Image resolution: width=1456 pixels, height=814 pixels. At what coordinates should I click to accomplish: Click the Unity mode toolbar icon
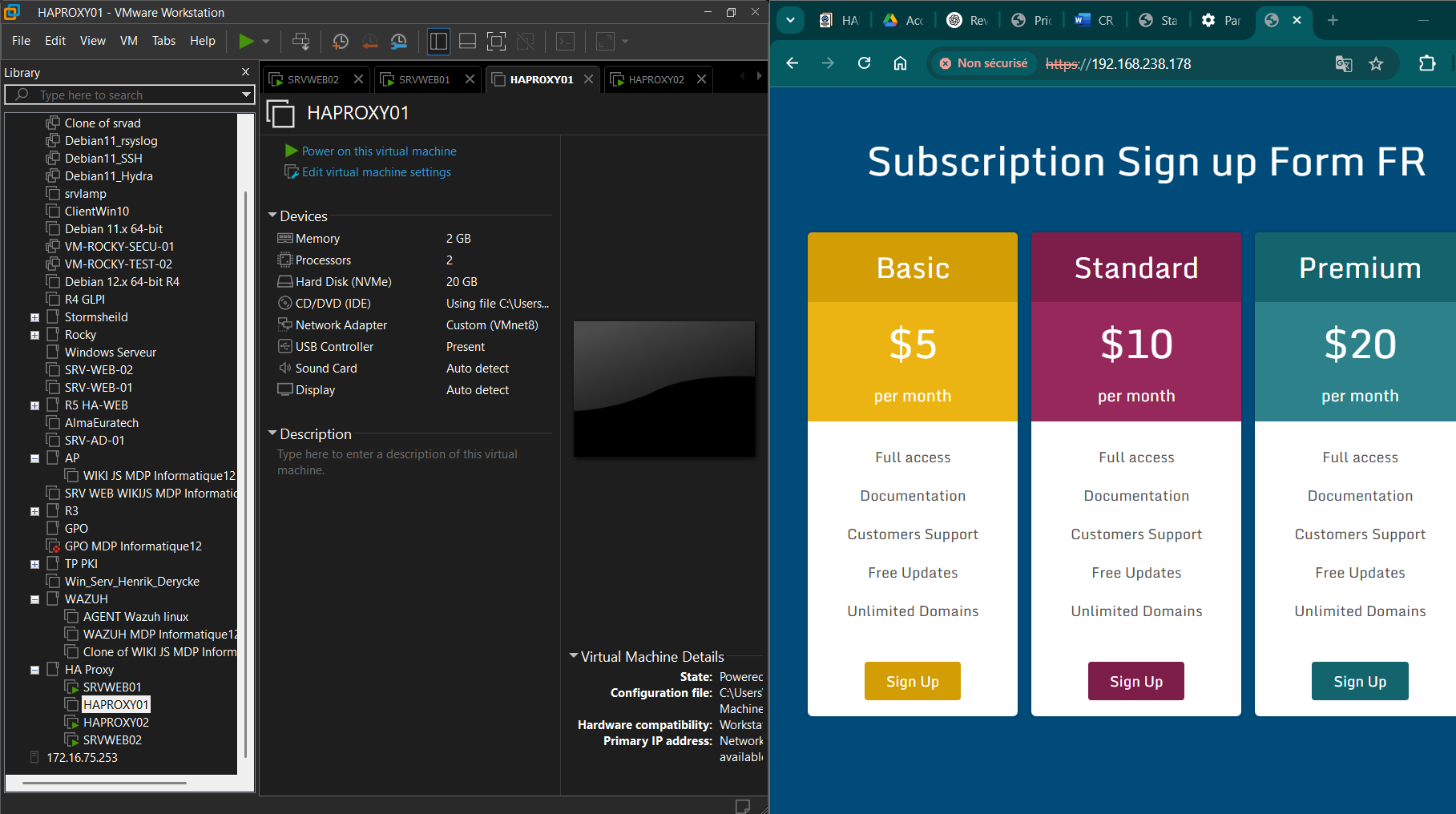point(525,41)
